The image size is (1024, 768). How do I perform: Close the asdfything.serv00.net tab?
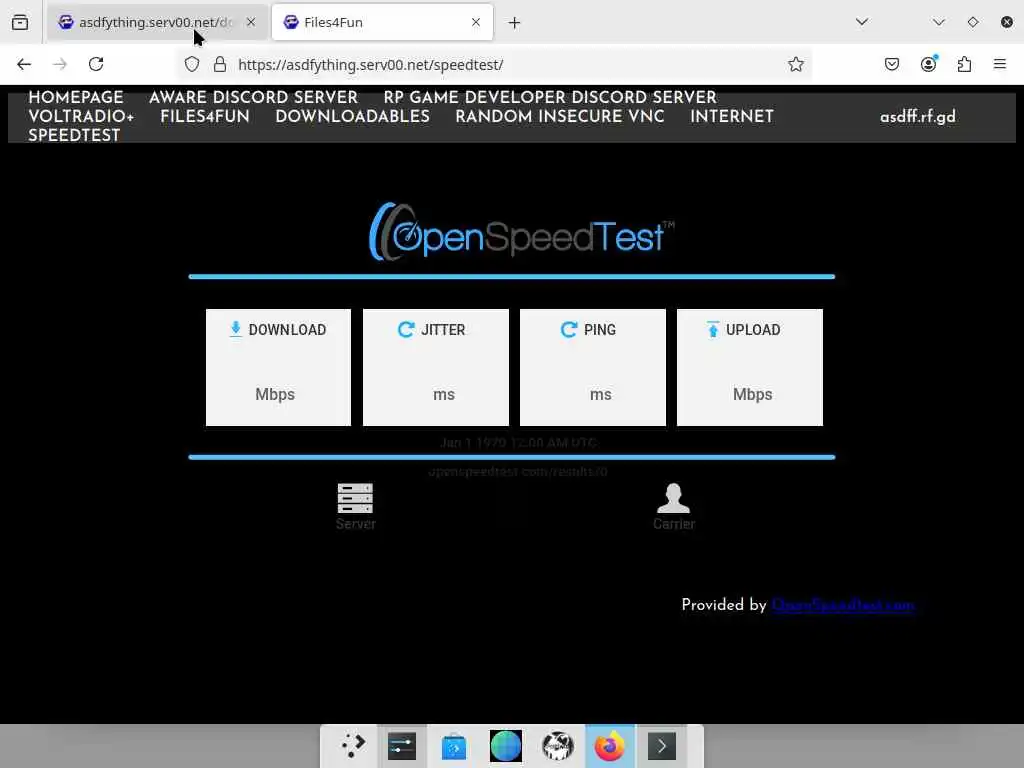point(251,22)
